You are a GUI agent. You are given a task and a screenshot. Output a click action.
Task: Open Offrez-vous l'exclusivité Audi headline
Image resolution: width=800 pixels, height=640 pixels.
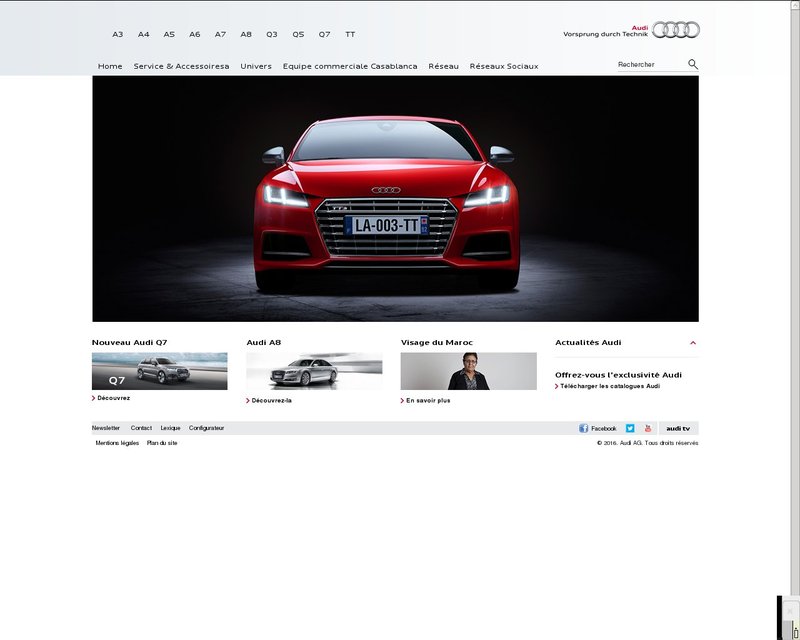(x=618, y=375)
